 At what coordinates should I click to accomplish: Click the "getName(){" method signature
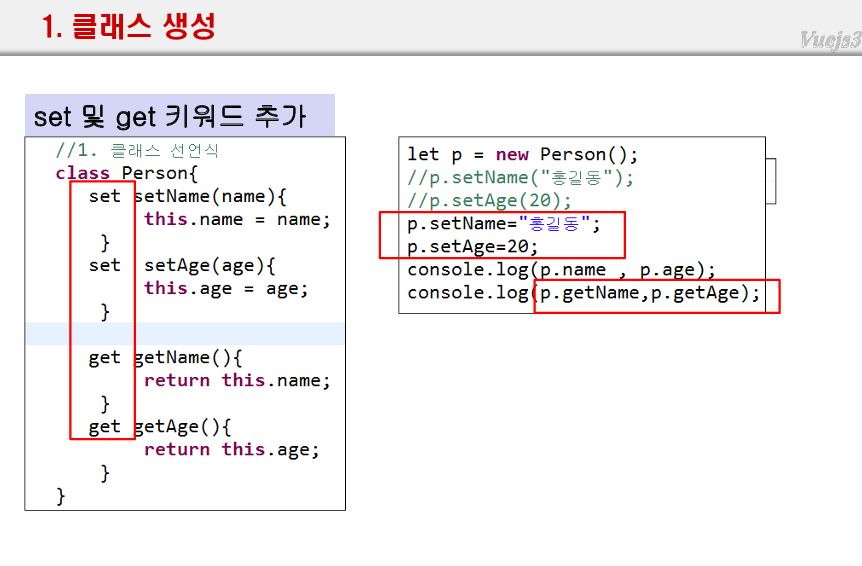[x=187, y=358]
